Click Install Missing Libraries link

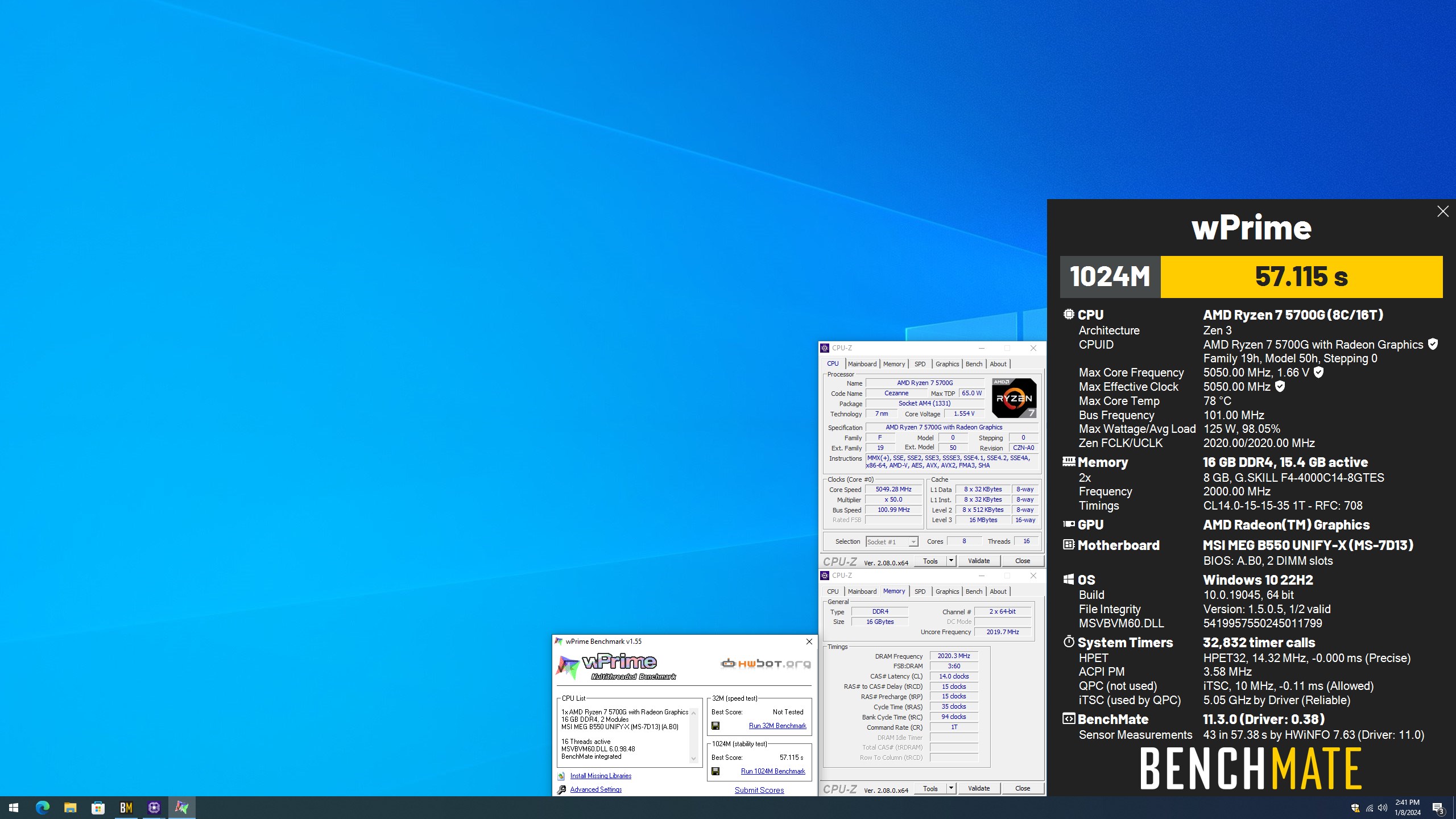pyautogui.click(x=601, y=776)
